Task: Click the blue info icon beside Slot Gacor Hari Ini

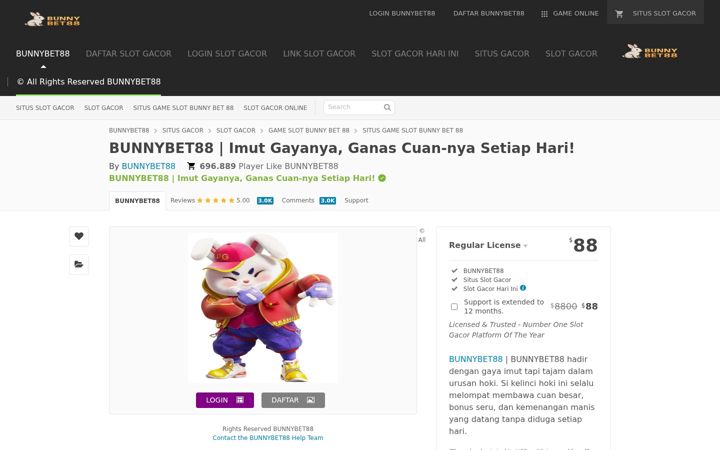Action: coord(523,288)
